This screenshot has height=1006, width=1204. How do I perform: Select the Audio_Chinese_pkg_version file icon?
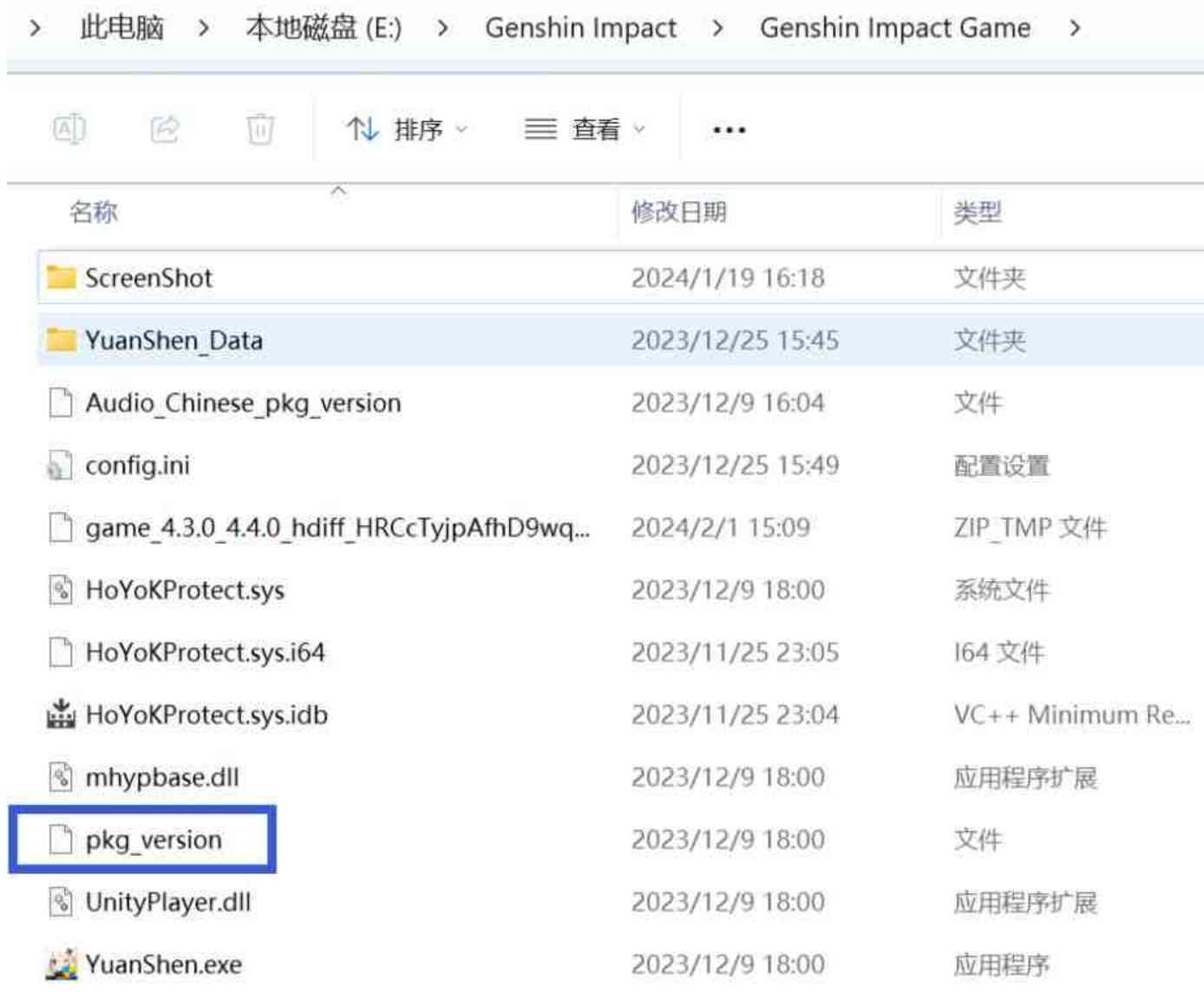click(x=61, y=402)
